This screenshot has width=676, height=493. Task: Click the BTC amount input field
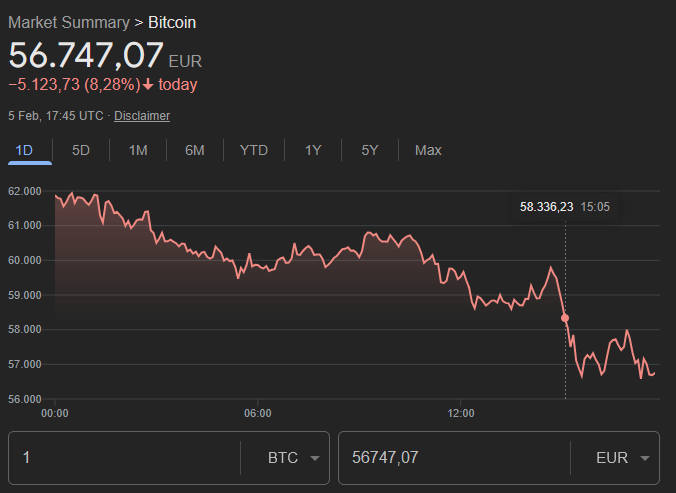125,458
